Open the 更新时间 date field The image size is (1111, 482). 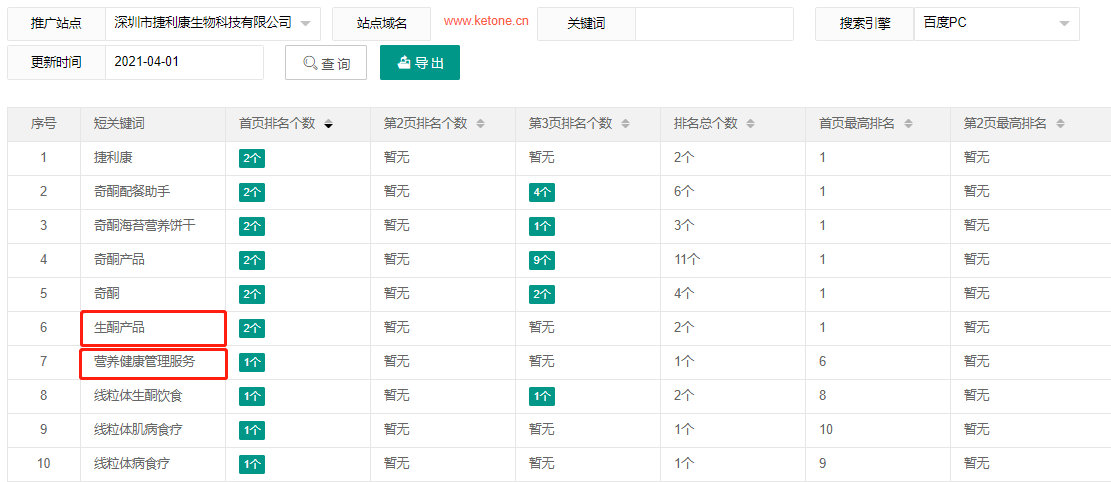[x=184, y=62]
